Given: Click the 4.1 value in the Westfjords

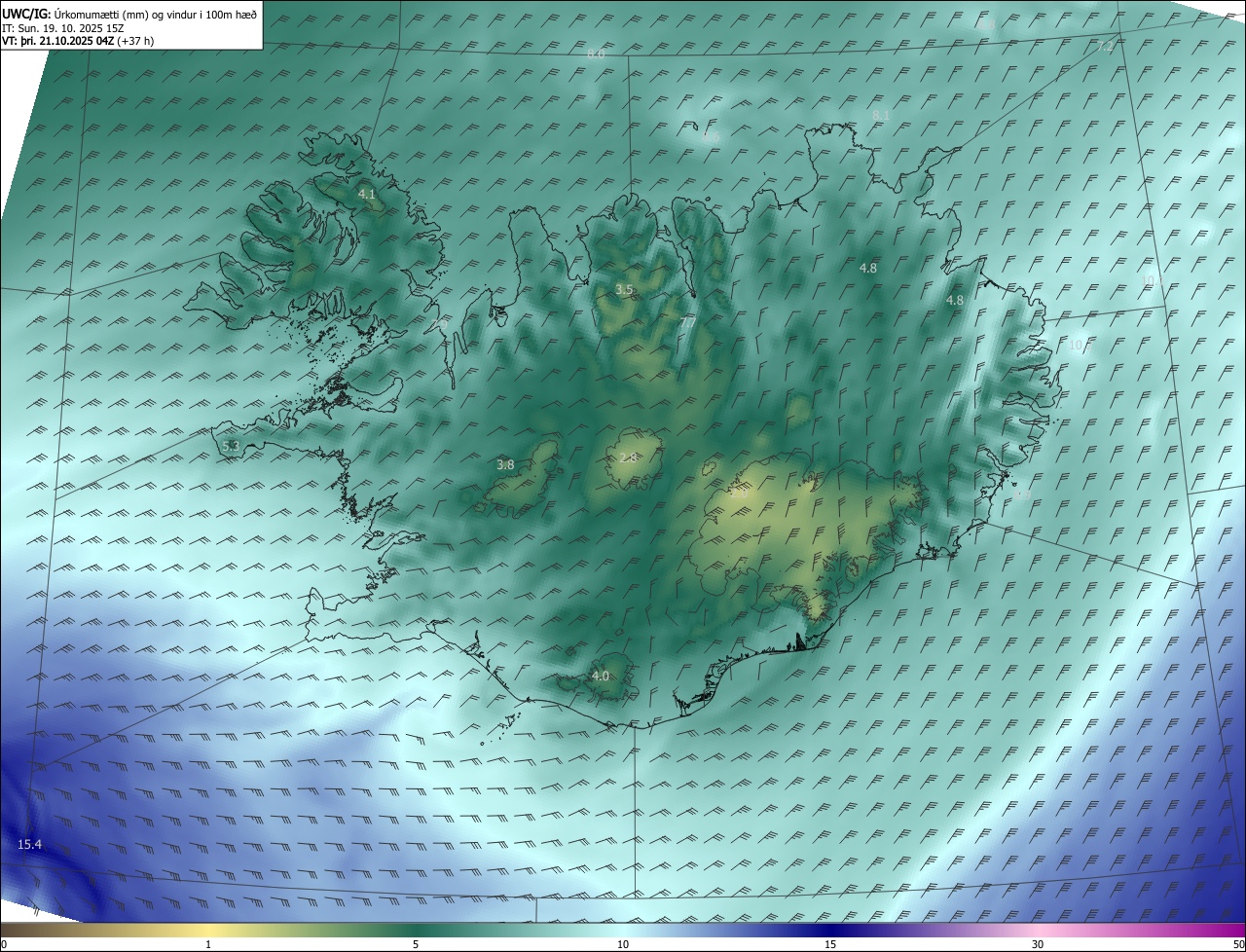Looking at the screenshot, I should 367,195.
